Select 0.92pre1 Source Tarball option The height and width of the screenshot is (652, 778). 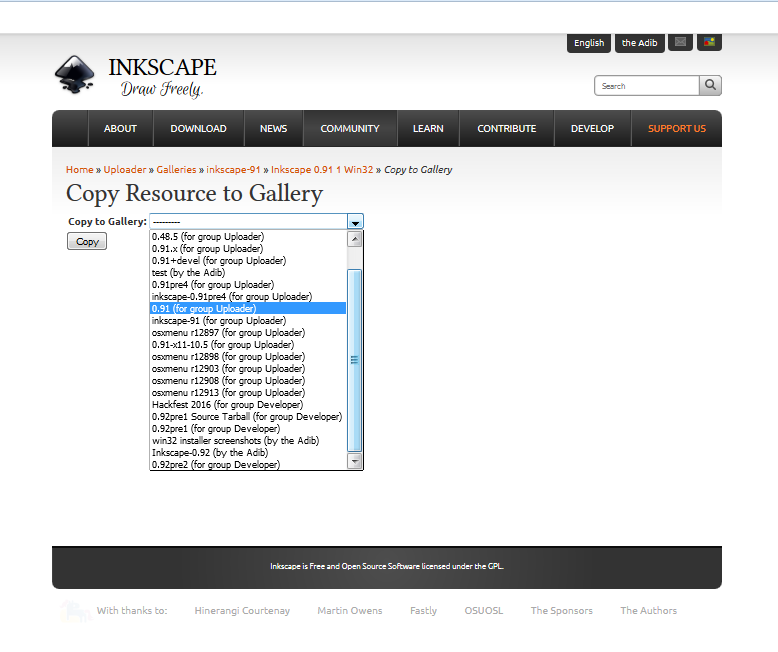tap(248, 417)
